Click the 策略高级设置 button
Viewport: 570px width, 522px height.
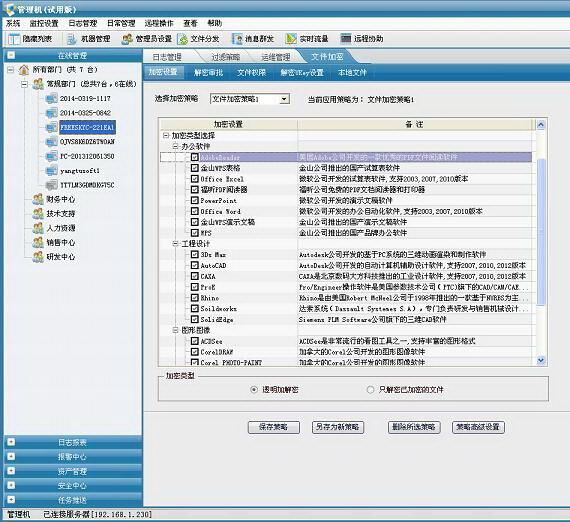478,427
